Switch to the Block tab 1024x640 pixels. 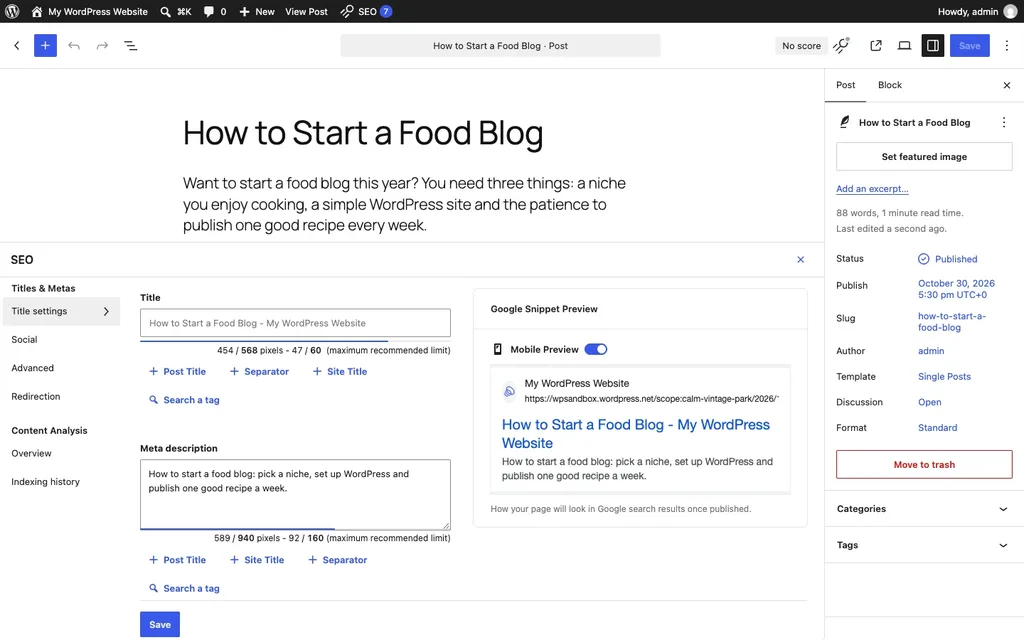click(x=889, y=85)
